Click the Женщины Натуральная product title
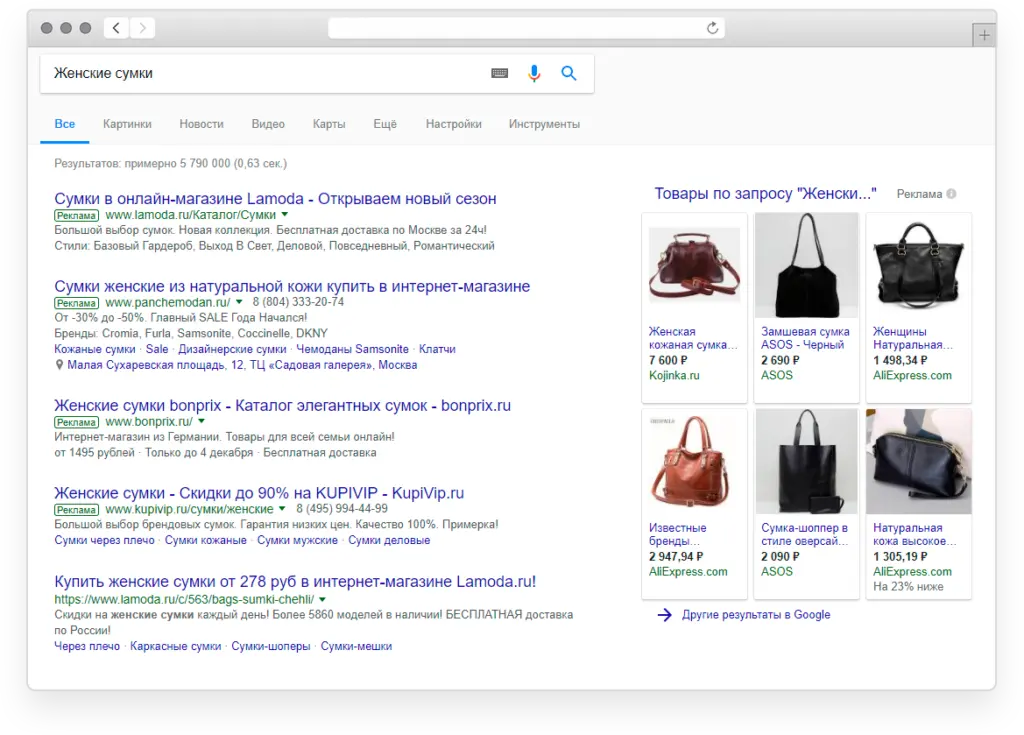The height and width of the screenshot is (735, 1024). (x=913, y=338)
